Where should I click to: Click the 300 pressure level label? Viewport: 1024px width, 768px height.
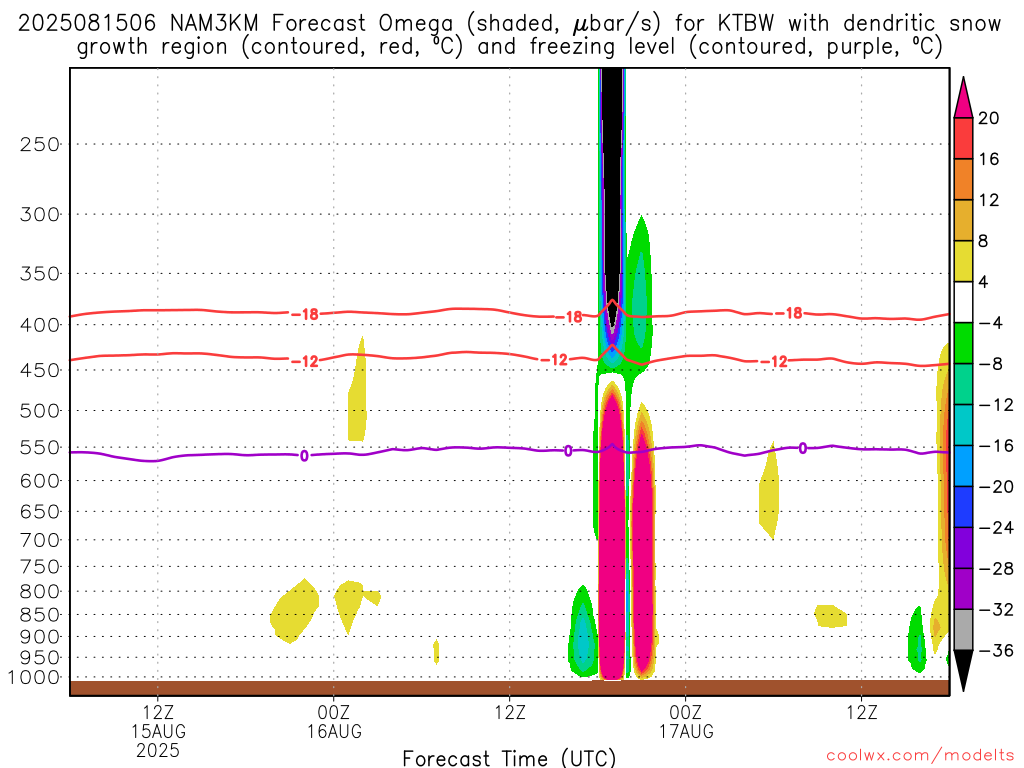[40, 214]
